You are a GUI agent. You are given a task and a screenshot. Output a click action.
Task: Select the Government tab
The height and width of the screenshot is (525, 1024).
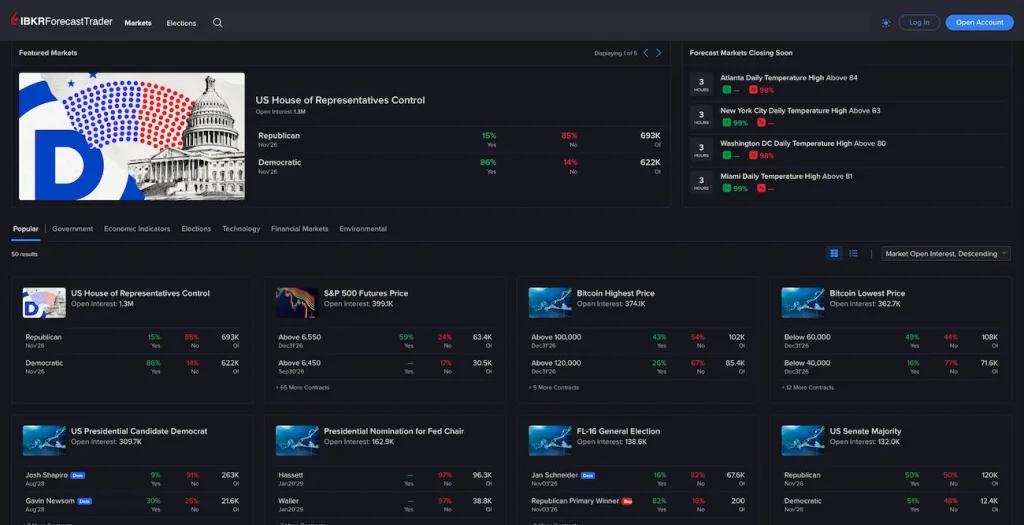(x=72, y=229)
